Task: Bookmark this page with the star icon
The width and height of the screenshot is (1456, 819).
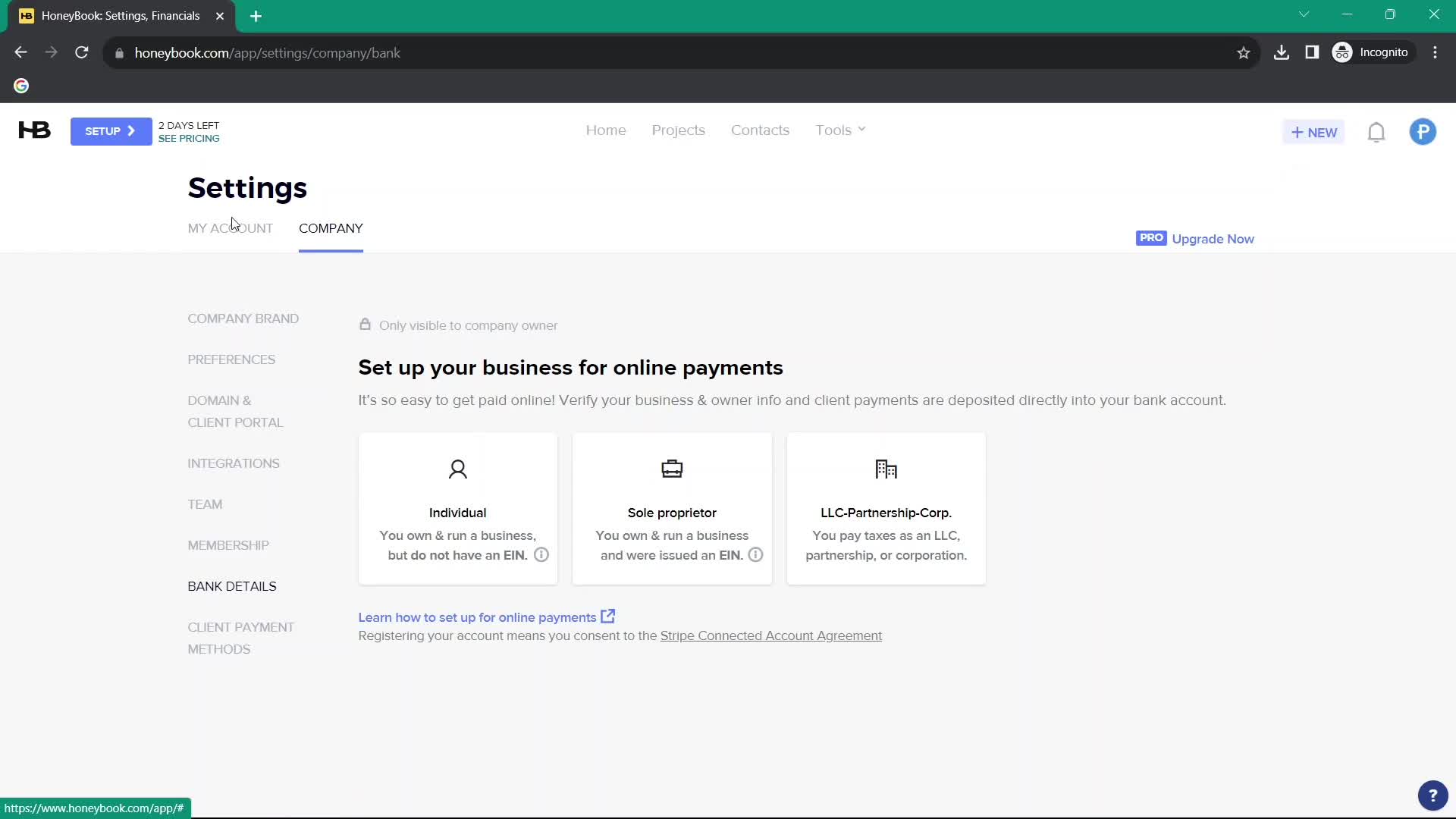Action: (x=1244, y=53)
